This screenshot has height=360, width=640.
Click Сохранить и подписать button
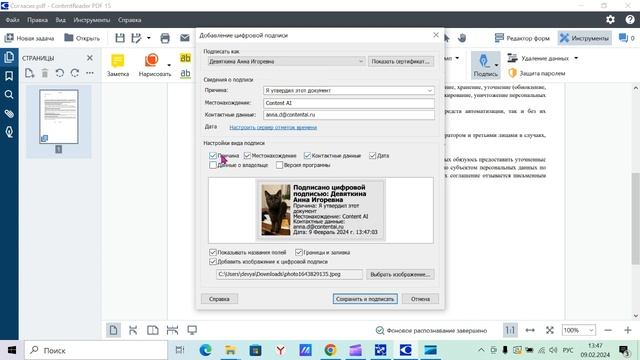pyautogui.click(x=365, y=299)
